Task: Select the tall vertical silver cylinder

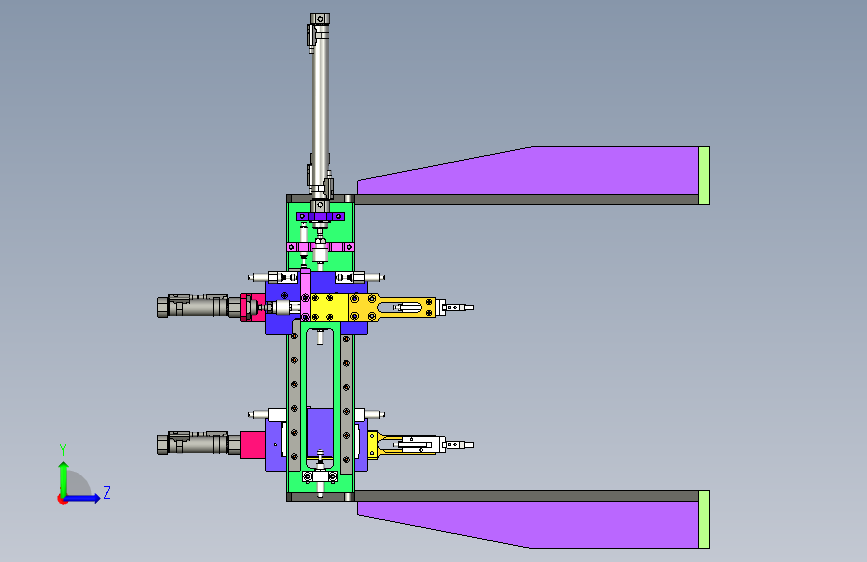Action: coord(320,111)
